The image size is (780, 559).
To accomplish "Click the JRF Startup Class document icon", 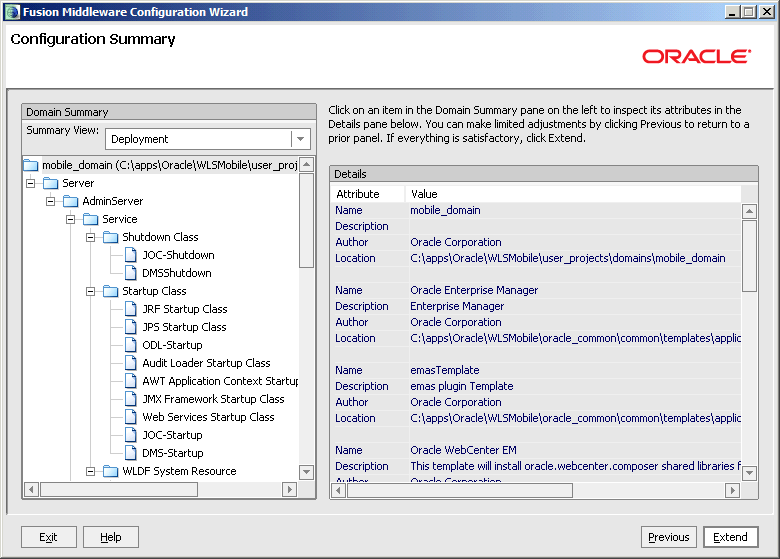I will (131, 309).
